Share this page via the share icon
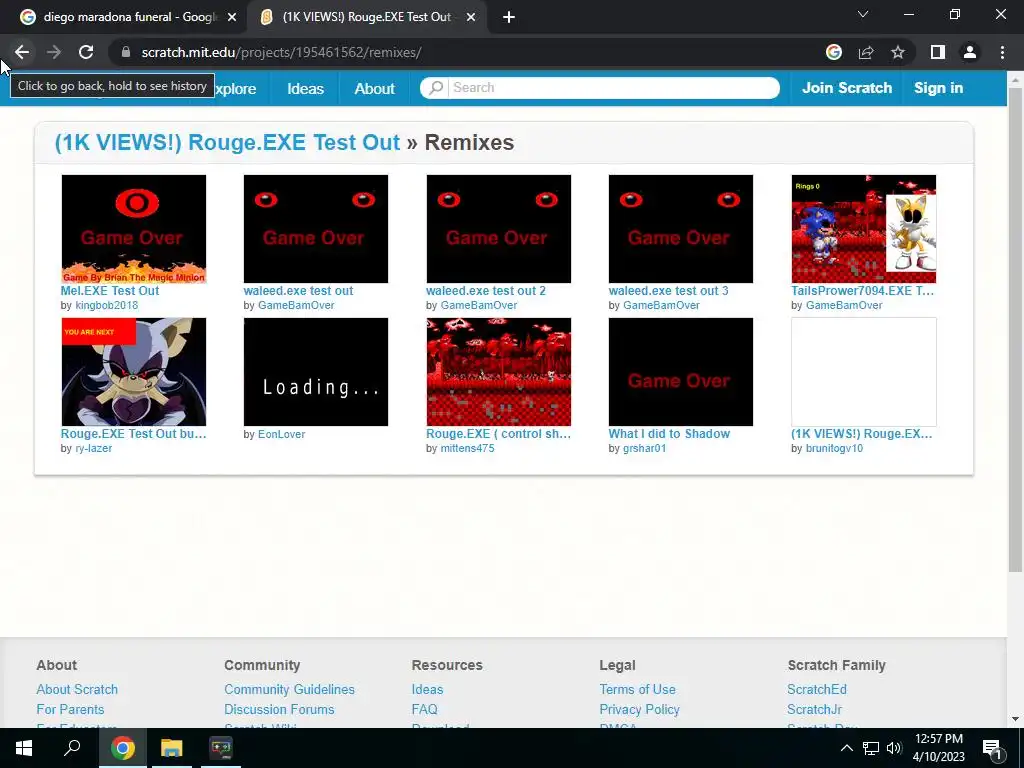 [866, 52]
